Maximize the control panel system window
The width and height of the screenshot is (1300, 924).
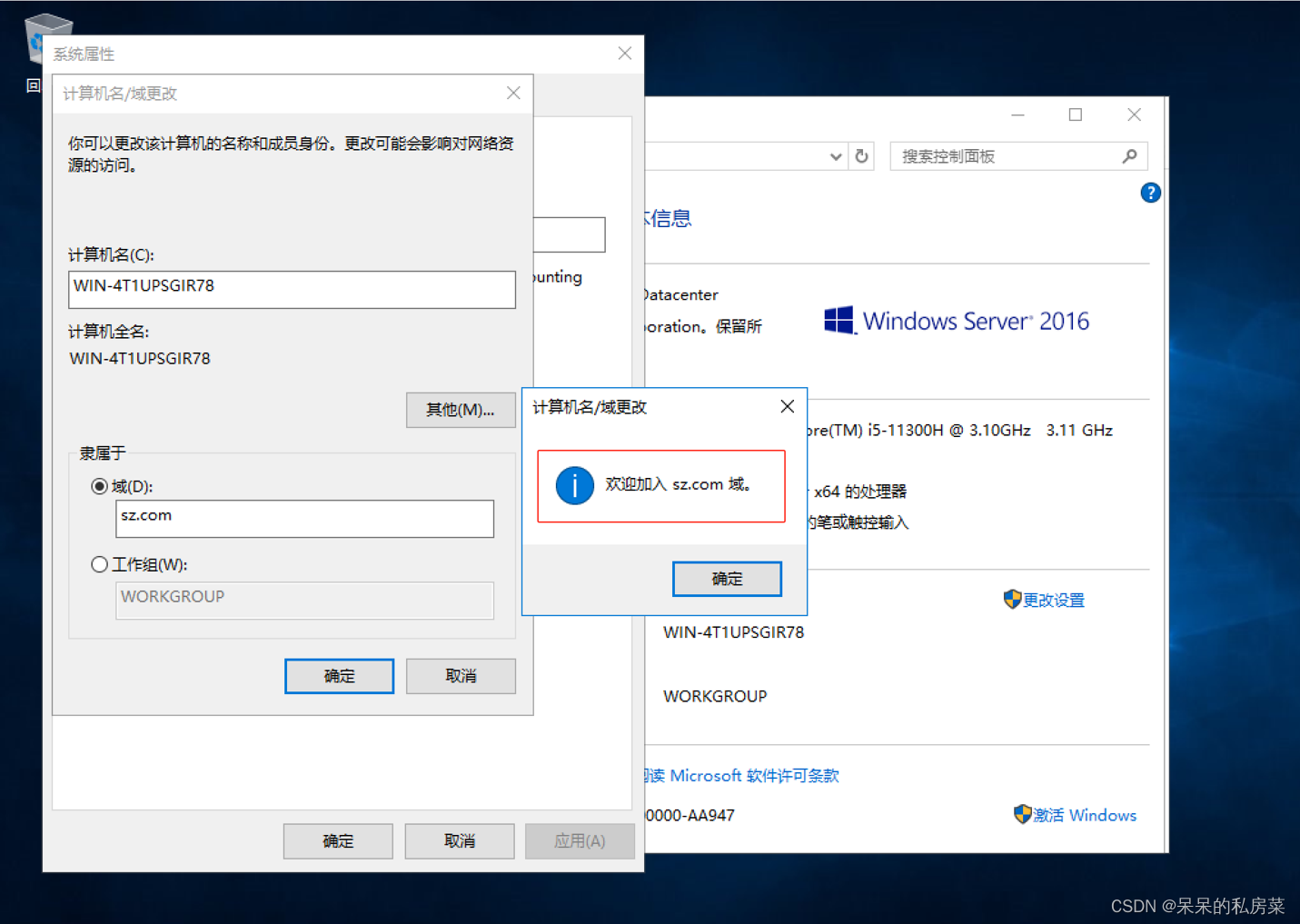tap(1076, 114)
